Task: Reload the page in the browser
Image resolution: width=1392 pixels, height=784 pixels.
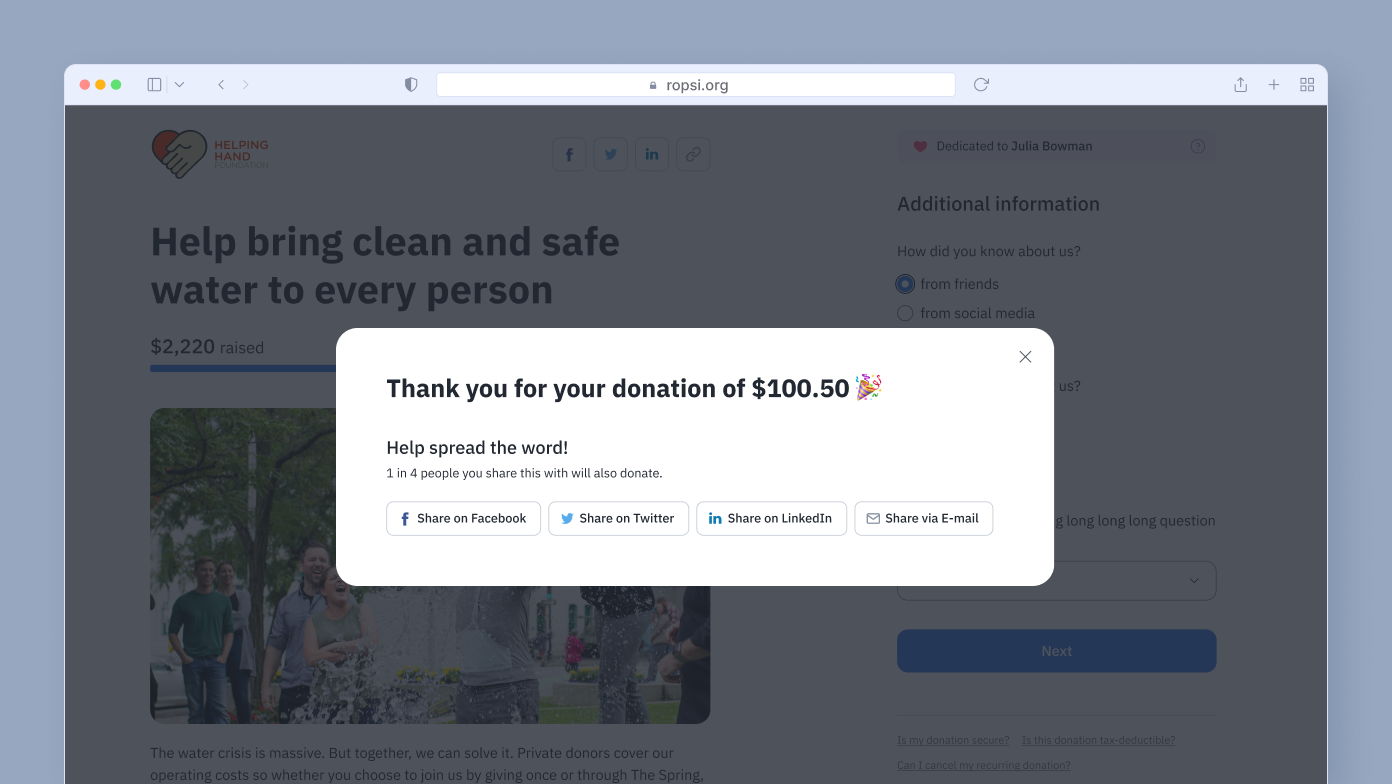Action: (x=981, y=85)
